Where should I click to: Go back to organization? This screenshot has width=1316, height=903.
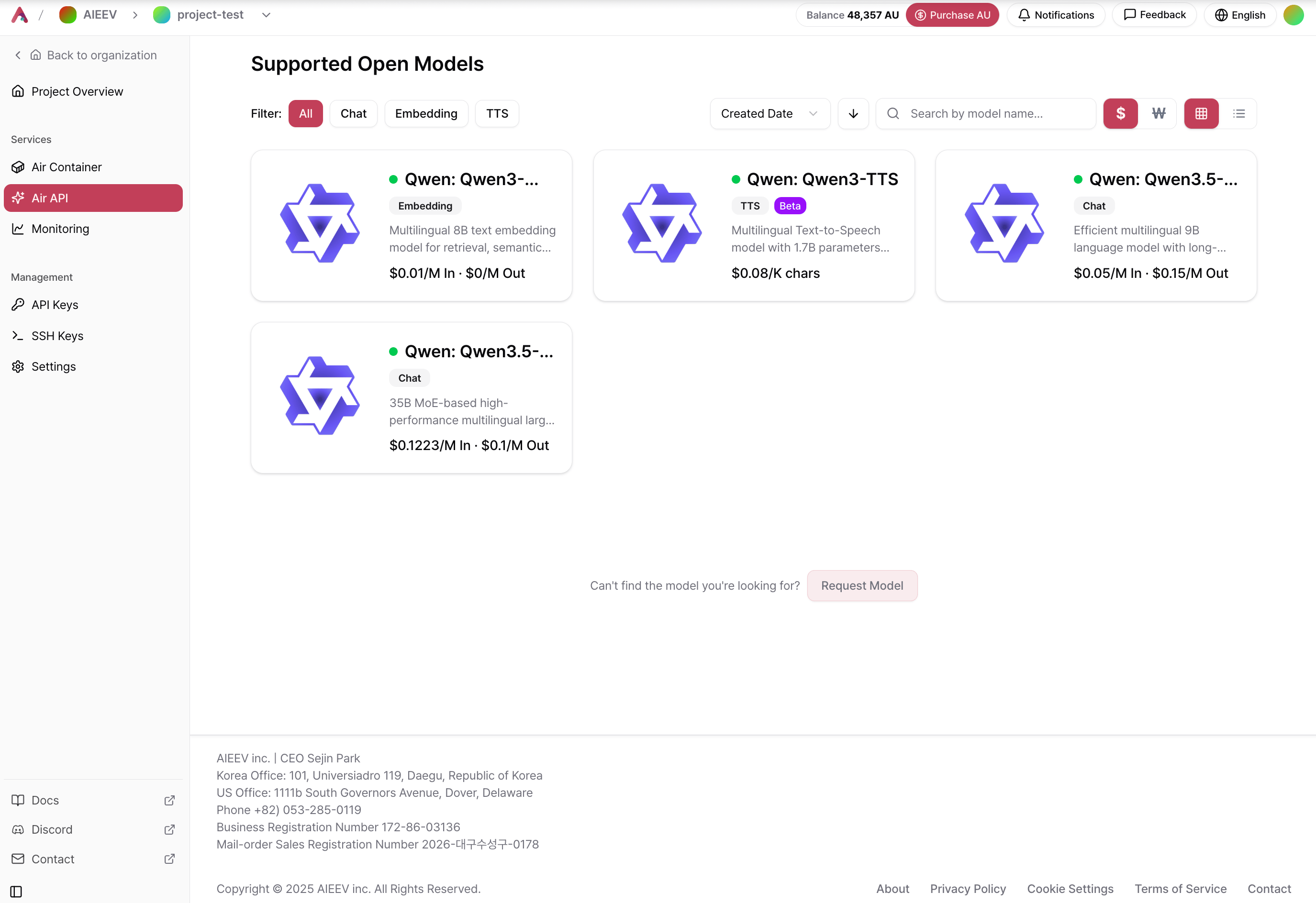click(x=85, y=55)
